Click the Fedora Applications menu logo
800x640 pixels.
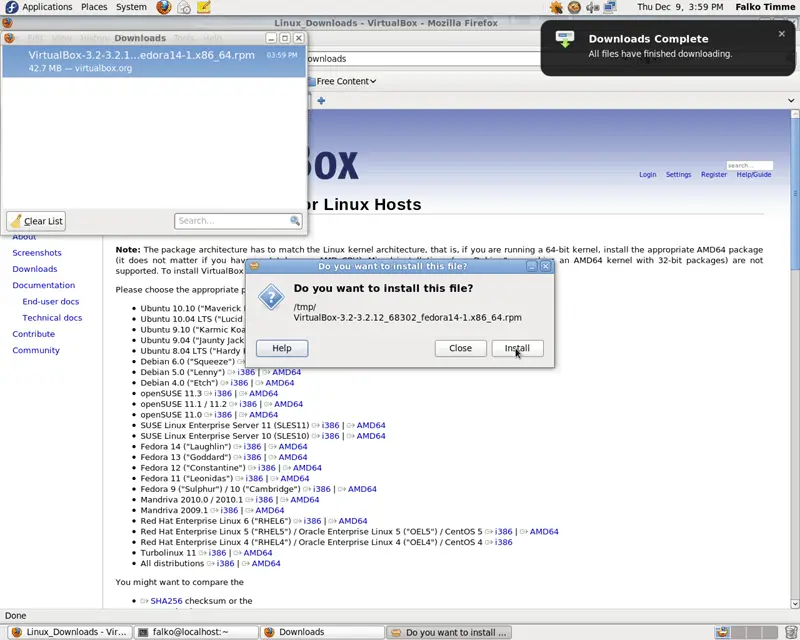point(10,7)
